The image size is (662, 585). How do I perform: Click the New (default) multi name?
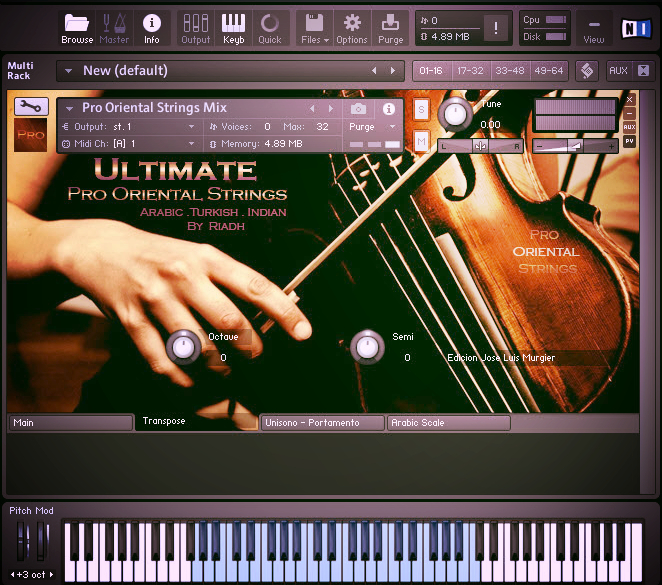tap(125, 70)
